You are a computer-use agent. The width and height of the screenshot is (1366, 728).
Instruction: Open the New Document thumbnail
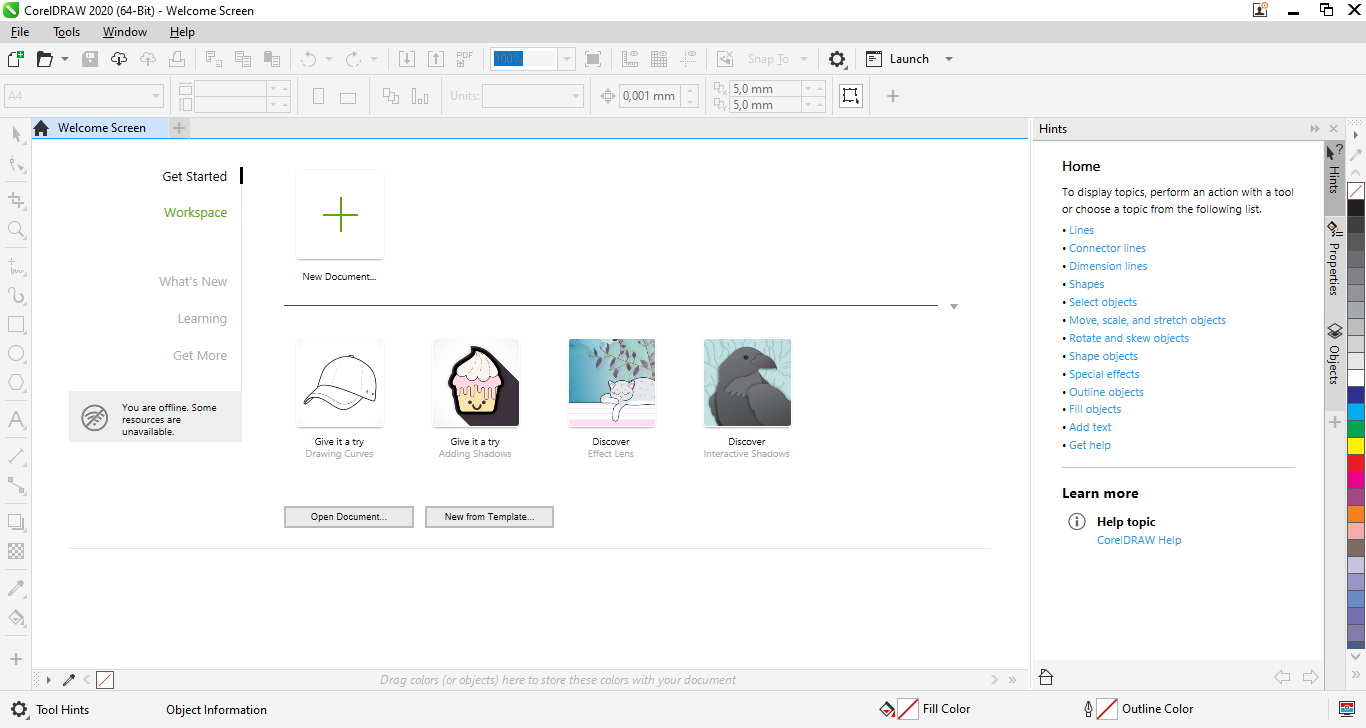pyautogui.click(x=340, y=215)
